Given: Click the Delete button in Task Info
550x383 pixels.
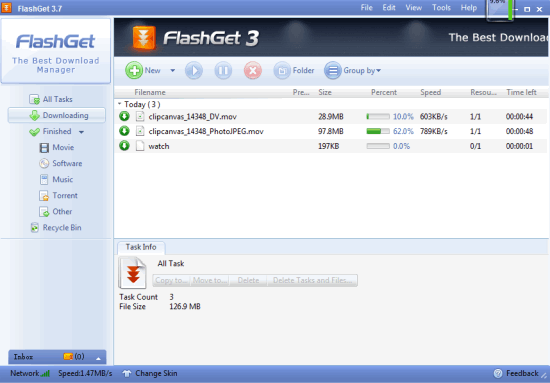Looking at the screenshot, I should click(248, 281).
